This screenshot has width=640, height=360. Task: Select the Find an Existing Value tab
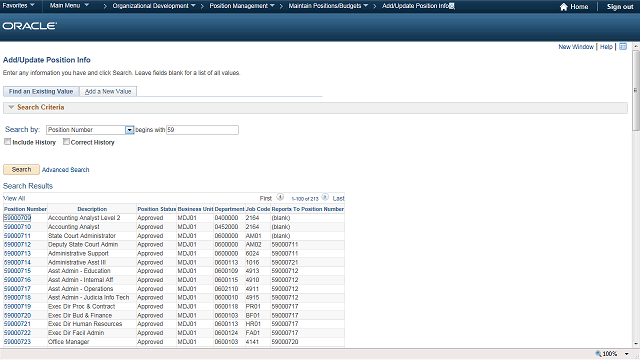click(x=41, y=91)
